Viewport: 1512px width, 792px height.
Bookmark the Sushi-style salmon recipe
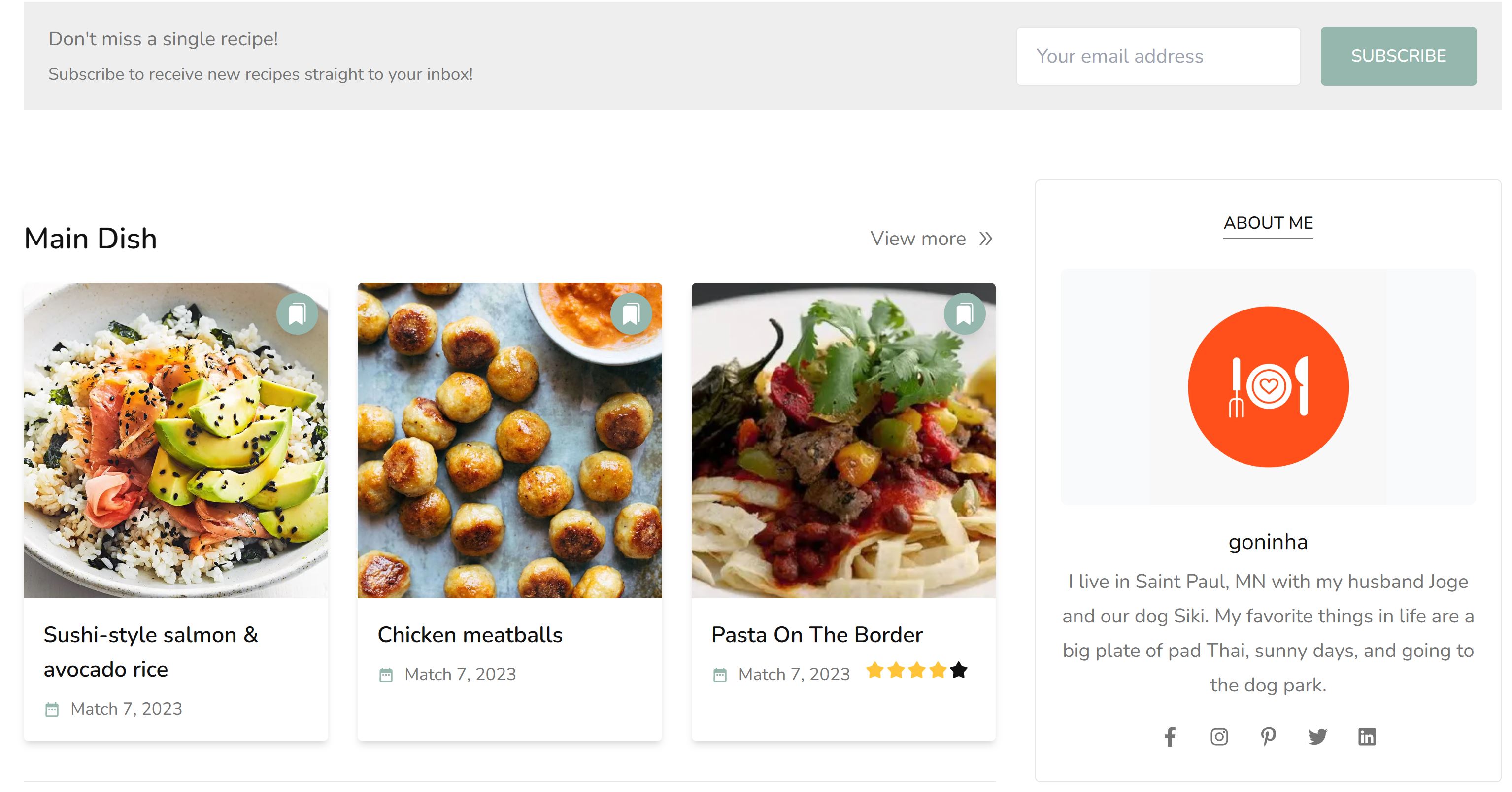click(x=297, y=314)
